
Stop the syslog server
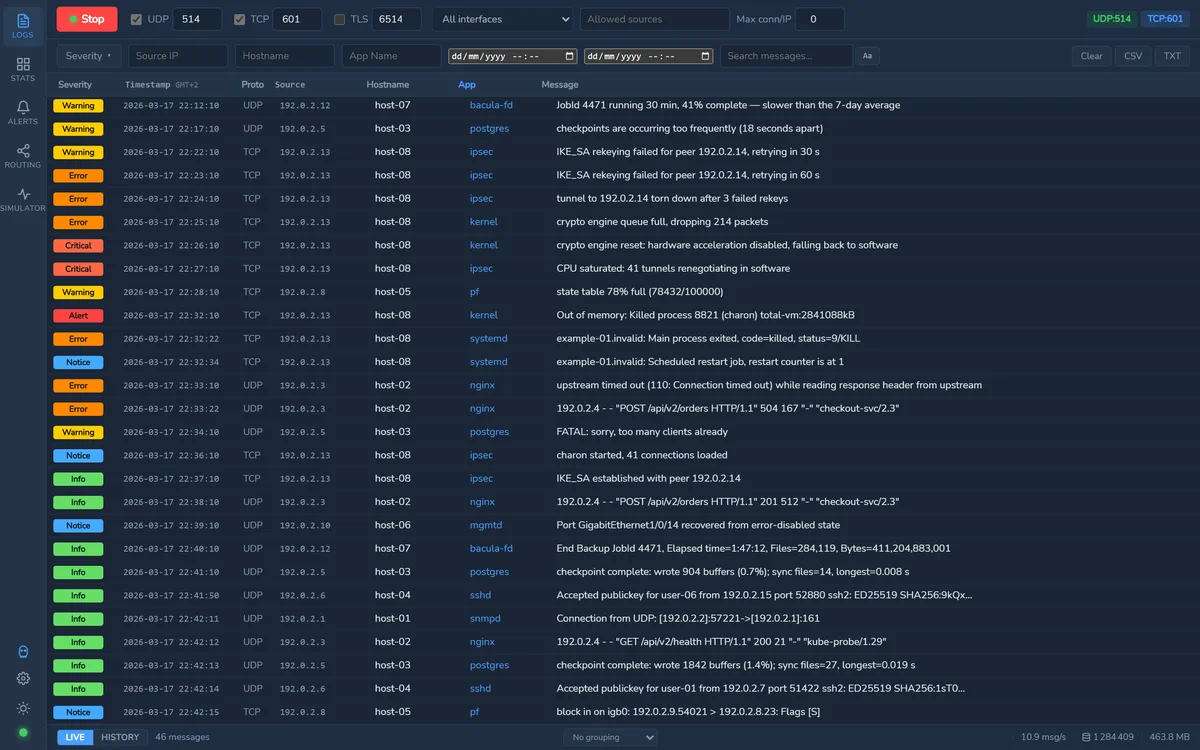tap(86, 19)
